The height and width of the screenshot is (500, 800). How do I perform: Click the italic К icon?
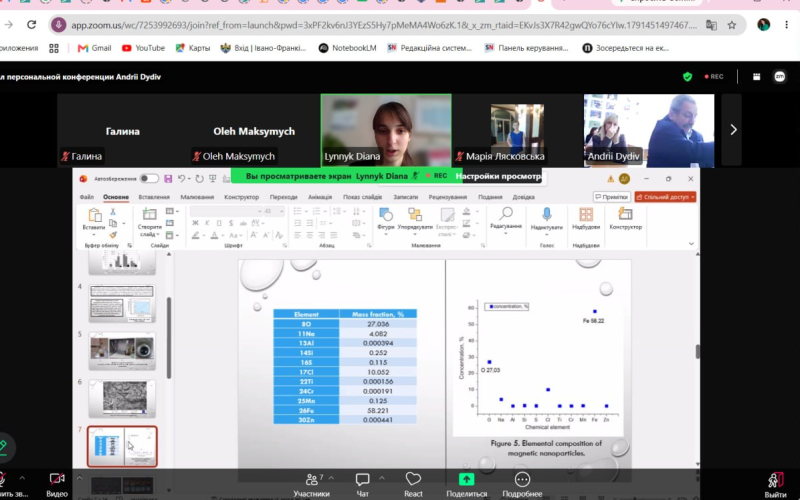[207, 223]
